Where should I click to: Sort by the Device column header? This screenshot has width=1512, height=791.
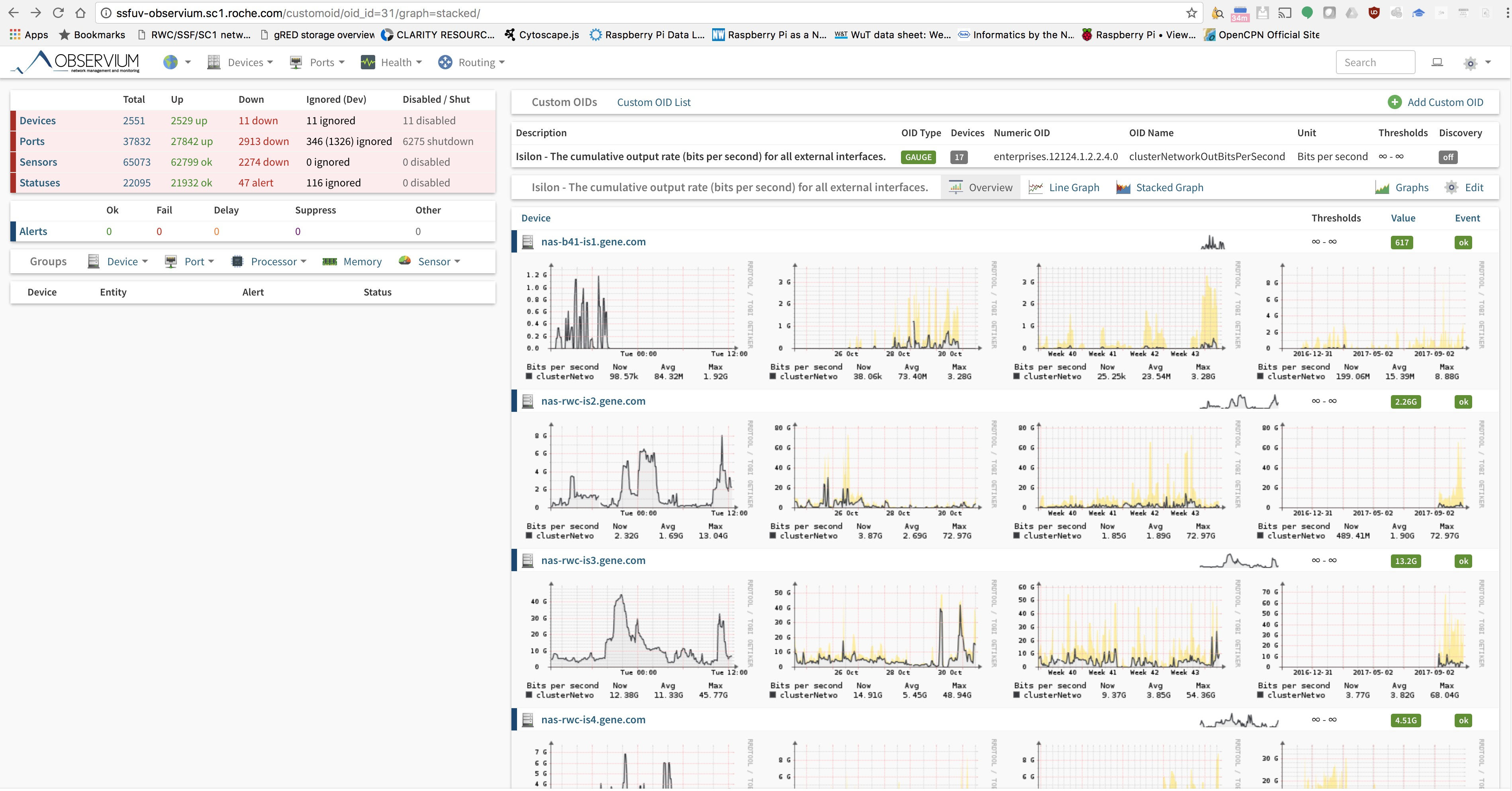[536, 218]
